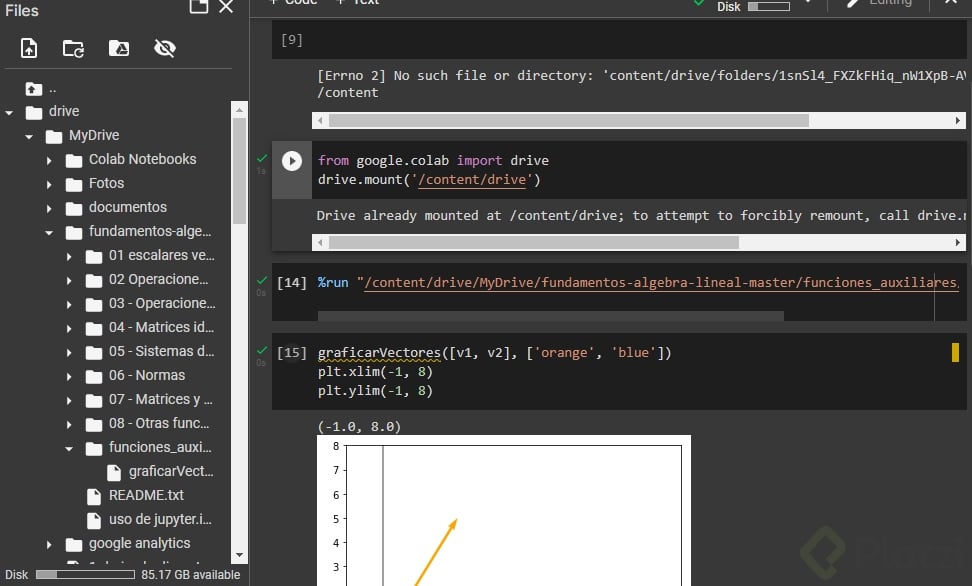Screen dimensions: 972x586
Task: Expand the google analytics folder
Action: [49, 545]
